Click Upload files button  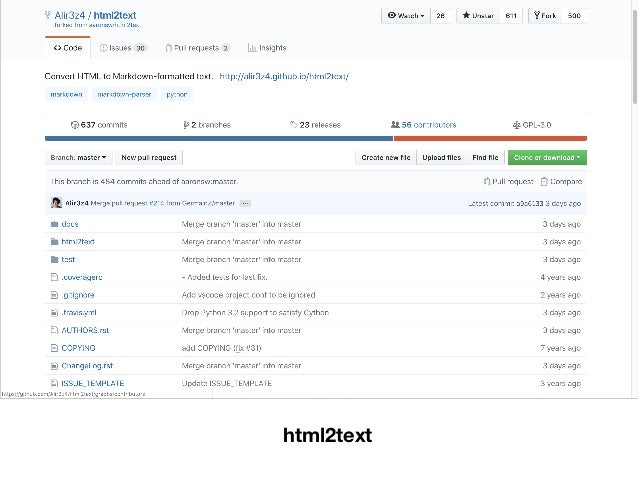(441, 157)
